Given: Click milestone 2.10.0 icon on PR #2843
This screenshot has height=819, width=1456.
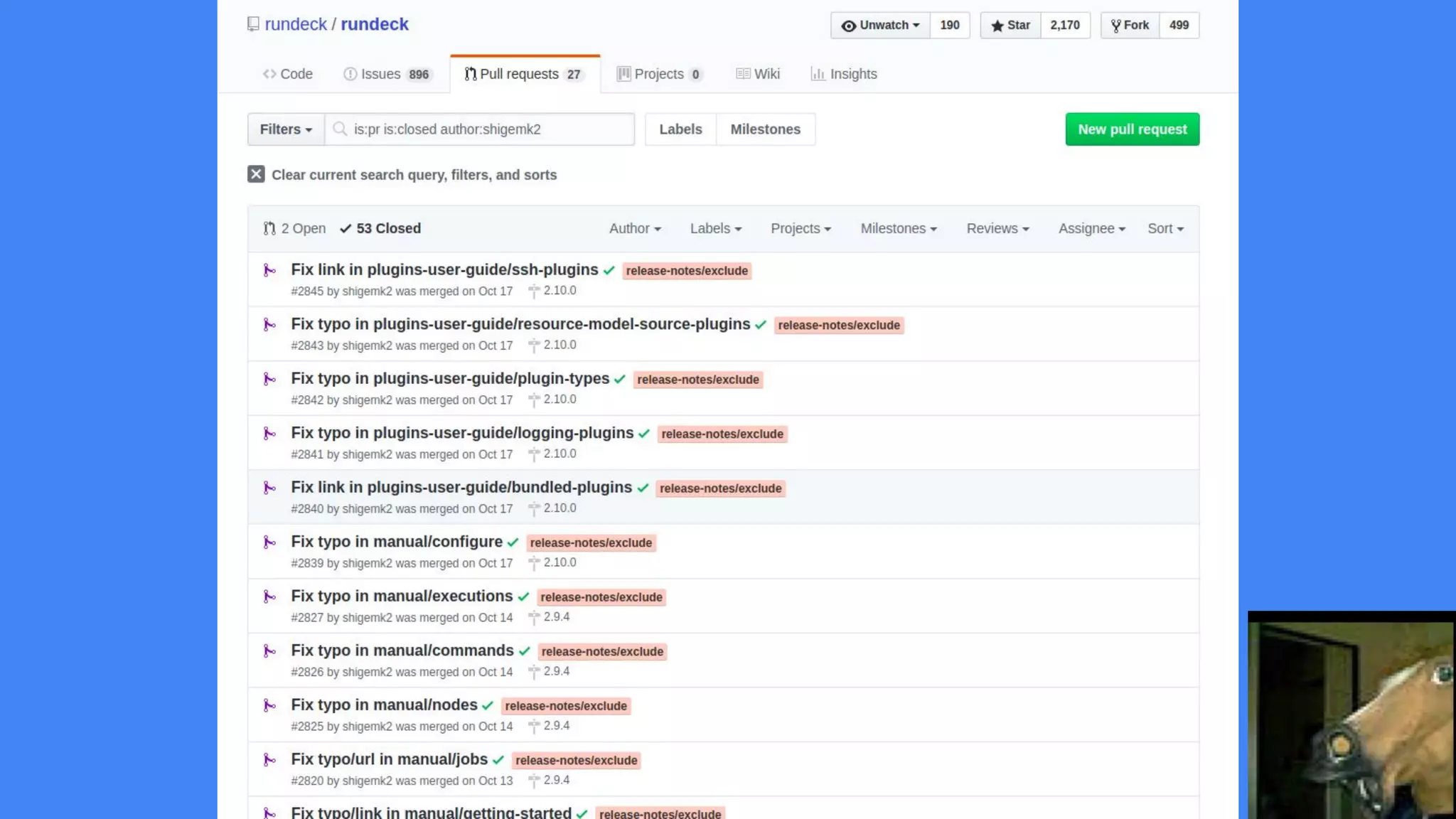Looking at the screenshot, I should [534, 346].
